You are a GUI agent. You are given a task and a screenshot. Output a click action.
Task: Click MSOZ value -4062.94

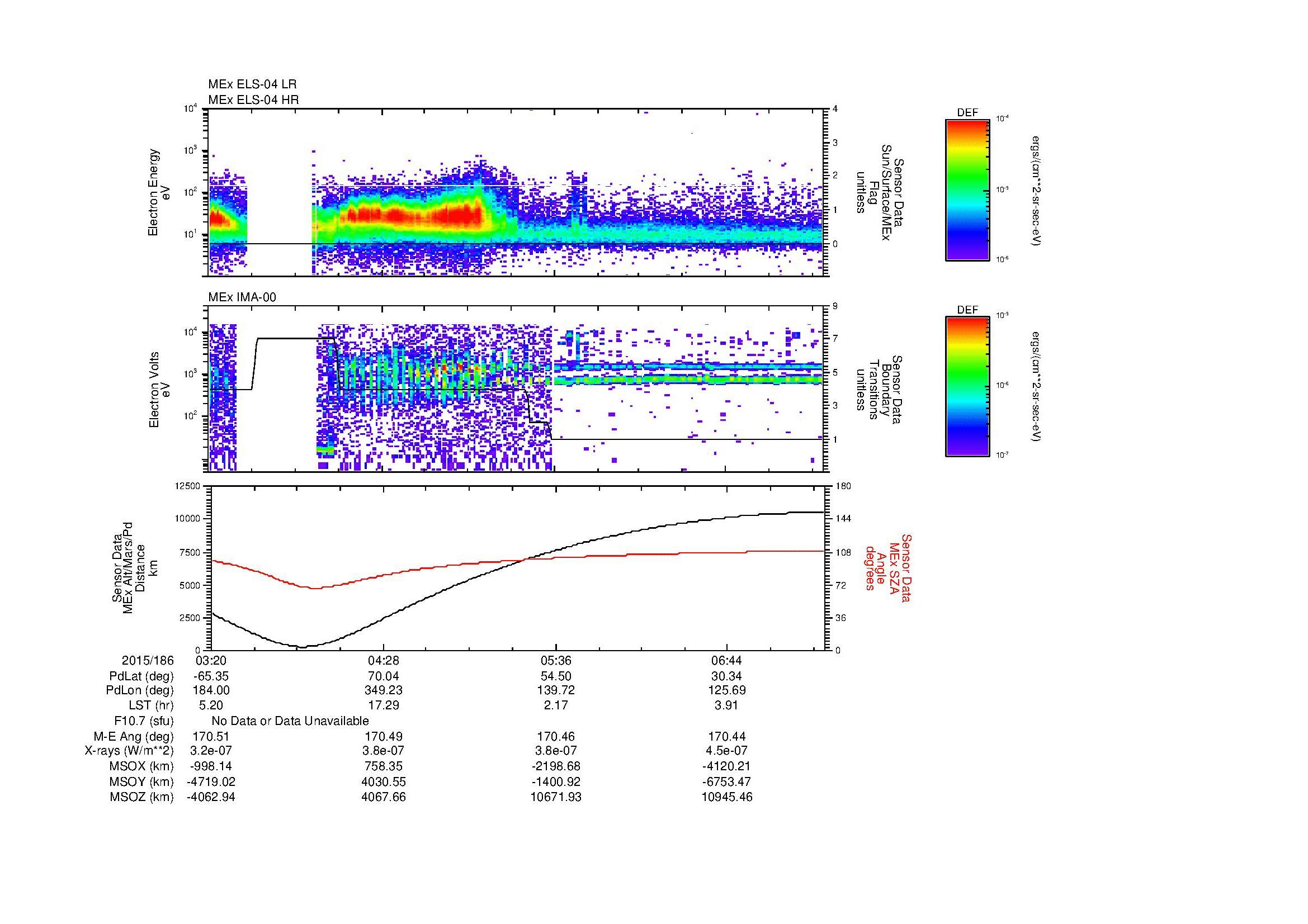pyautogui.click(x=211, y=797)
